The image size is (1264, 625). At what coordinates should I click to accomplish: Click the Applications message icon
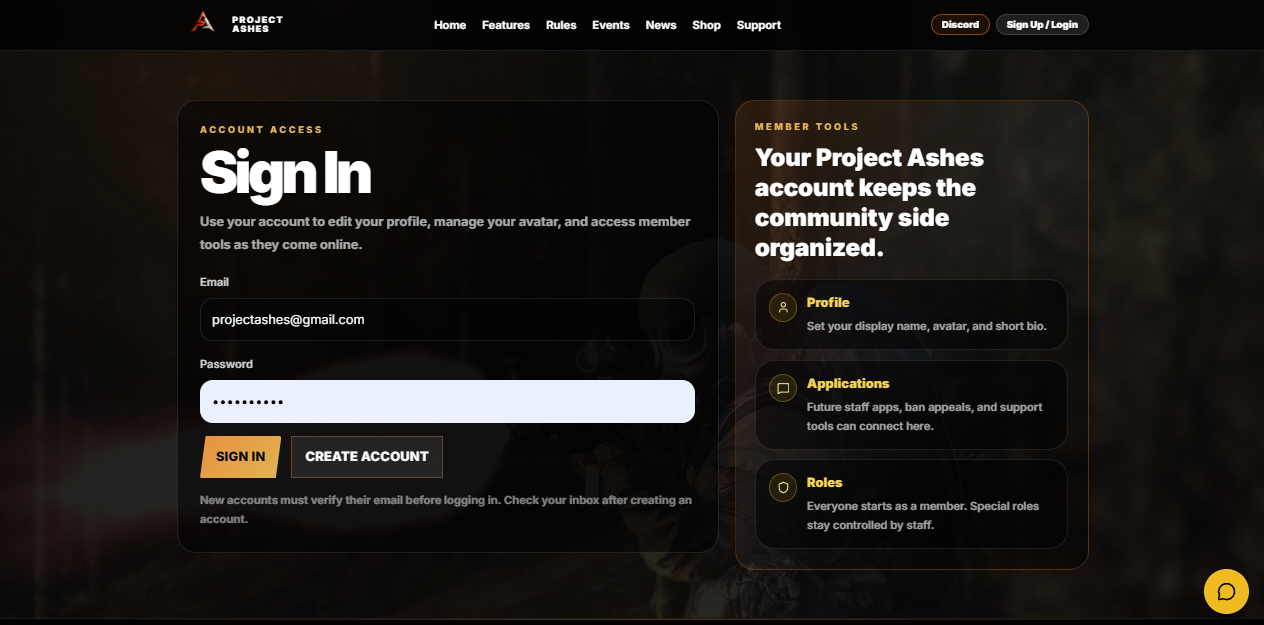tap(783, 388)
